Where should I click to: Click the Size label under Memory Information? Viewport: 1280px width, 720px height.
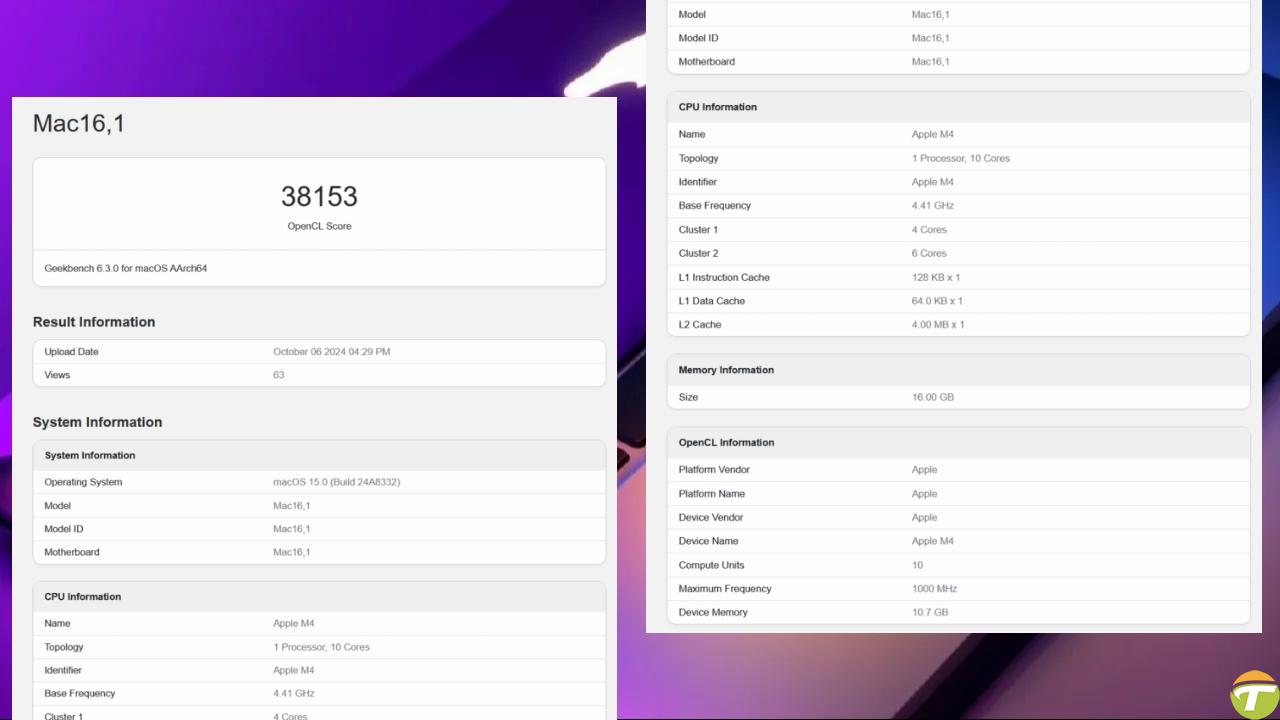click(689, 397)
